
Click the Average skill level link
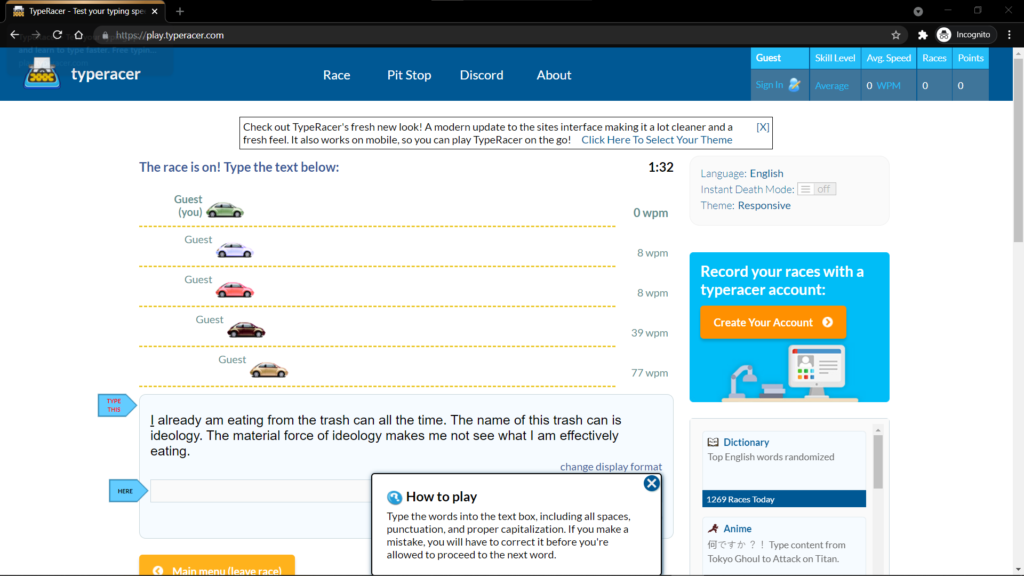pyautogui.click(x=831, y=86)
